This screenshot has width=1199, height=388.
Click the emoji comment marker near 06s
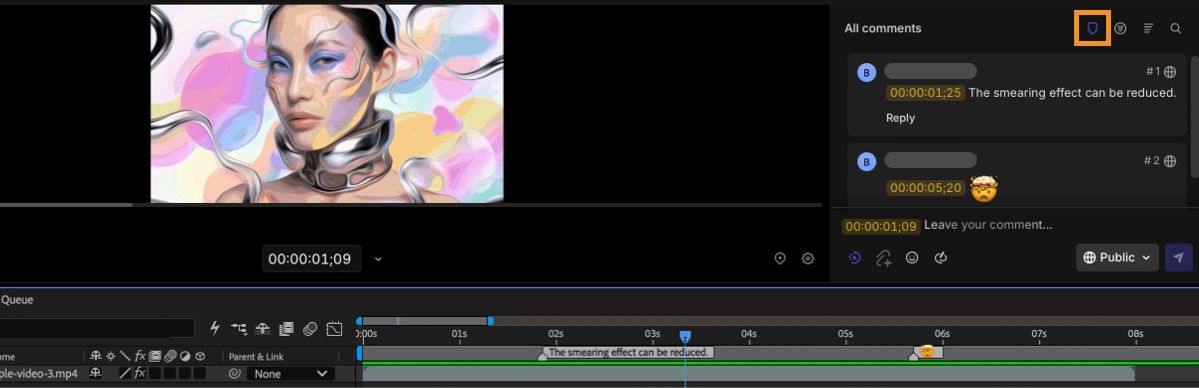[x=926, y=353]
